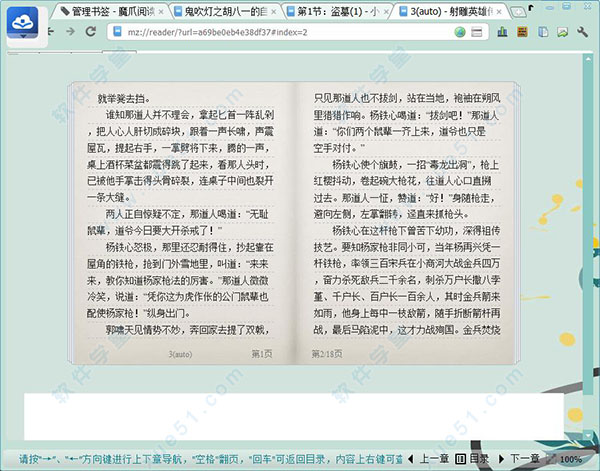Close the 鬼吹灯之胡八一 tab
Viewport: 600px width, 471px height.
click(x=274, y=12)
